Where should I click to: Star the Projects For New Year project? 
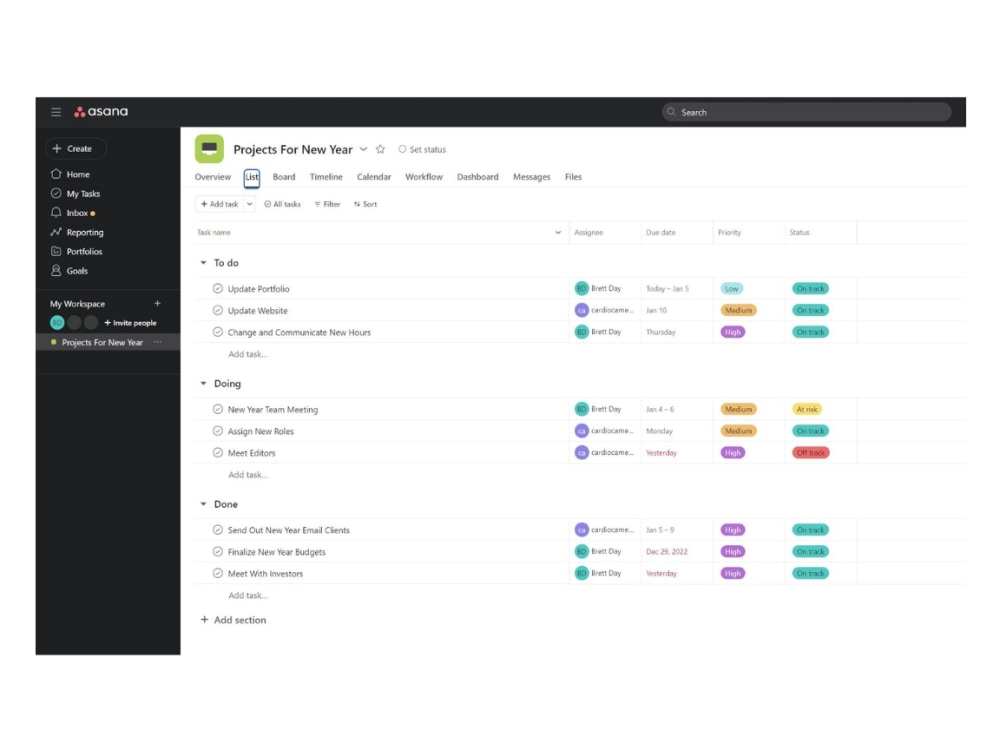(x=380, y=148)
